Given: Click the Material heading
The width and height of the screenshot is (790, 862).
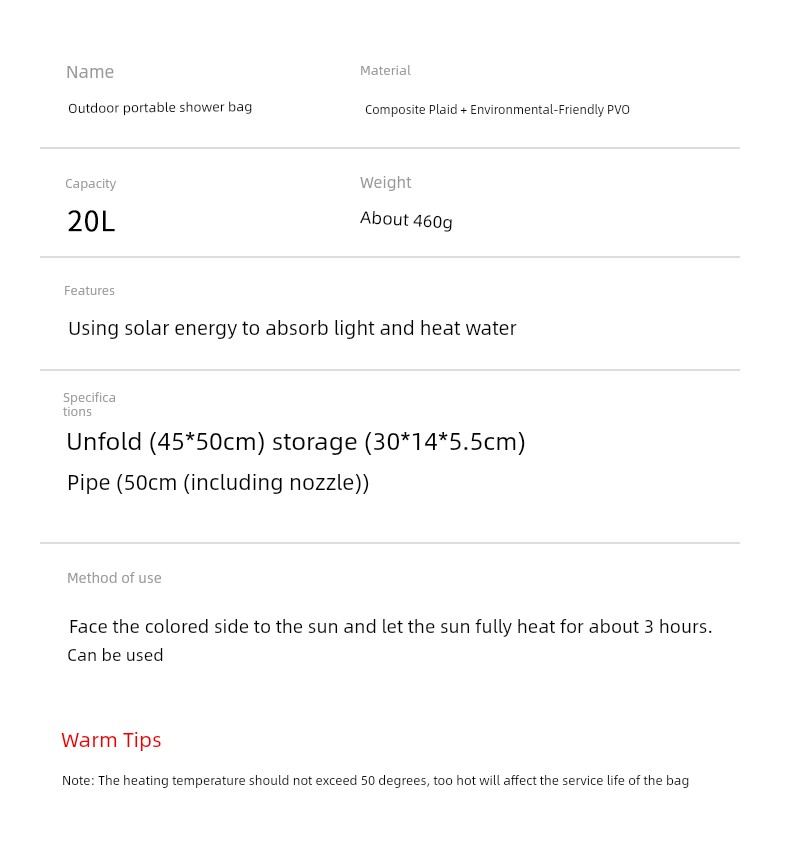Looking at the screenshot, I should tap(385, 70).
